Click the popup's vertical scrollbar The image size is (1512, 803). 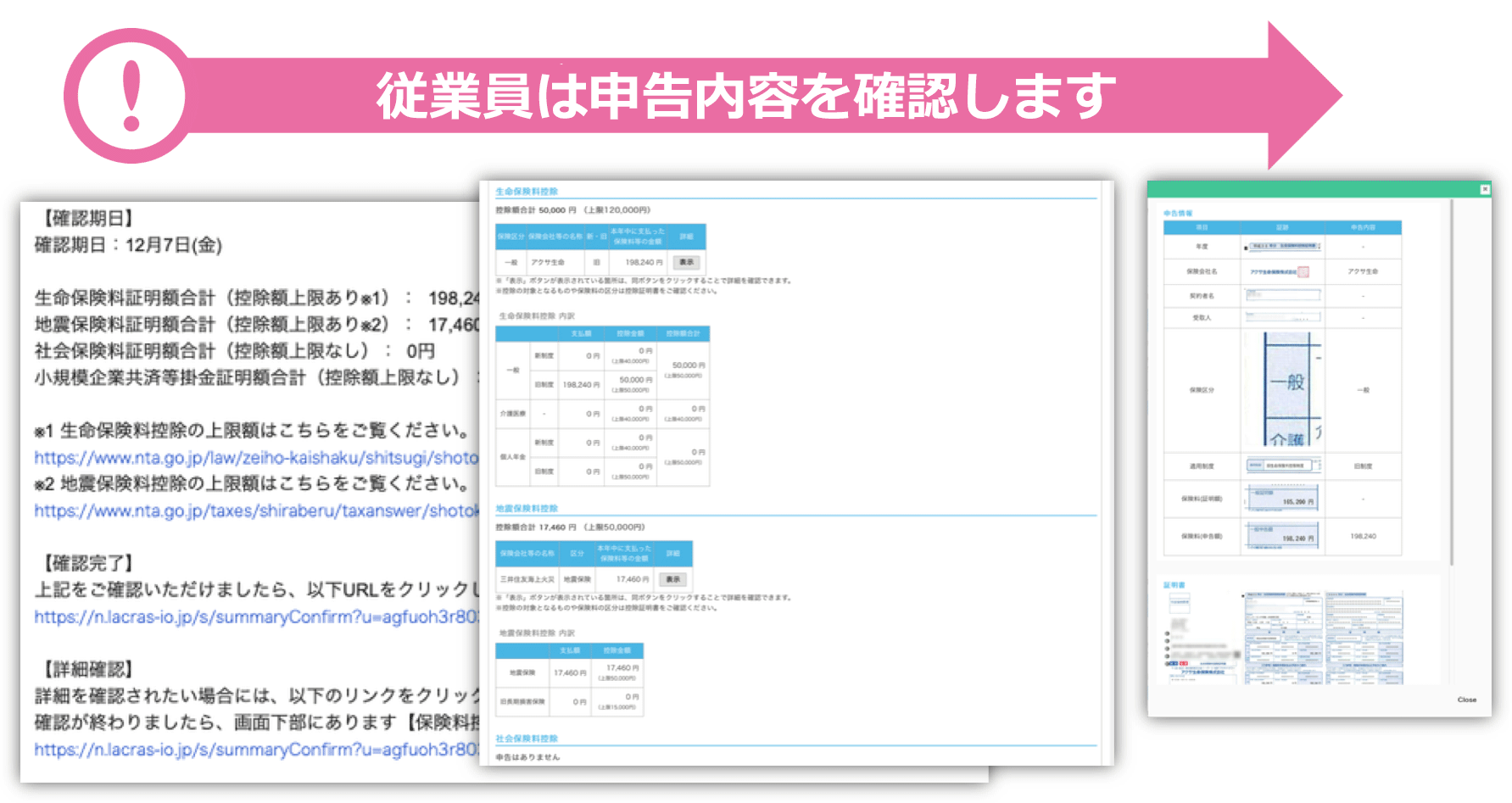click(x=1452, y=382)
